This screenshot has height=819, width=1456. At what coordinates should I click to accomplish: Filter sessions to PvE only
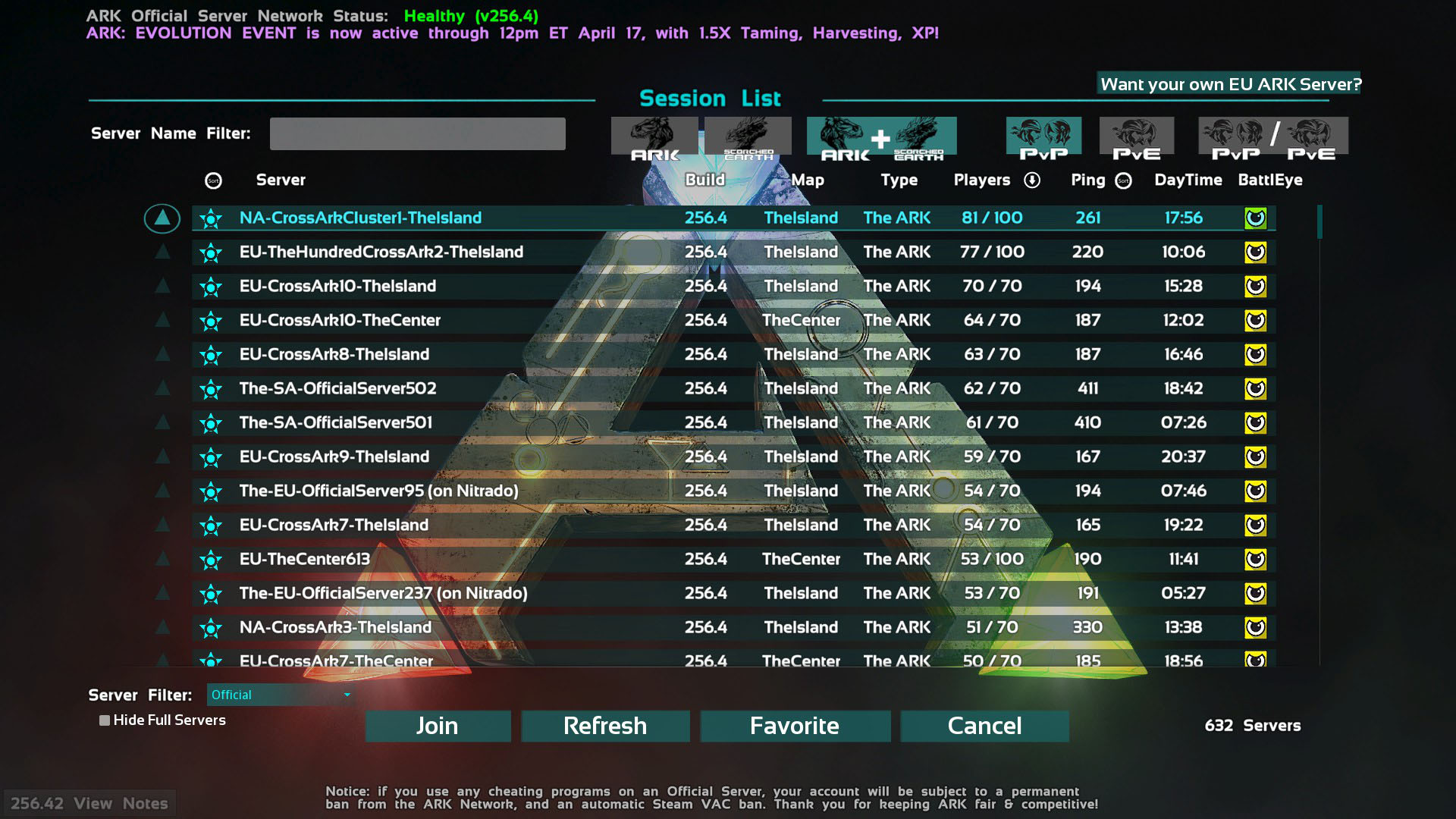point(1137,139)
